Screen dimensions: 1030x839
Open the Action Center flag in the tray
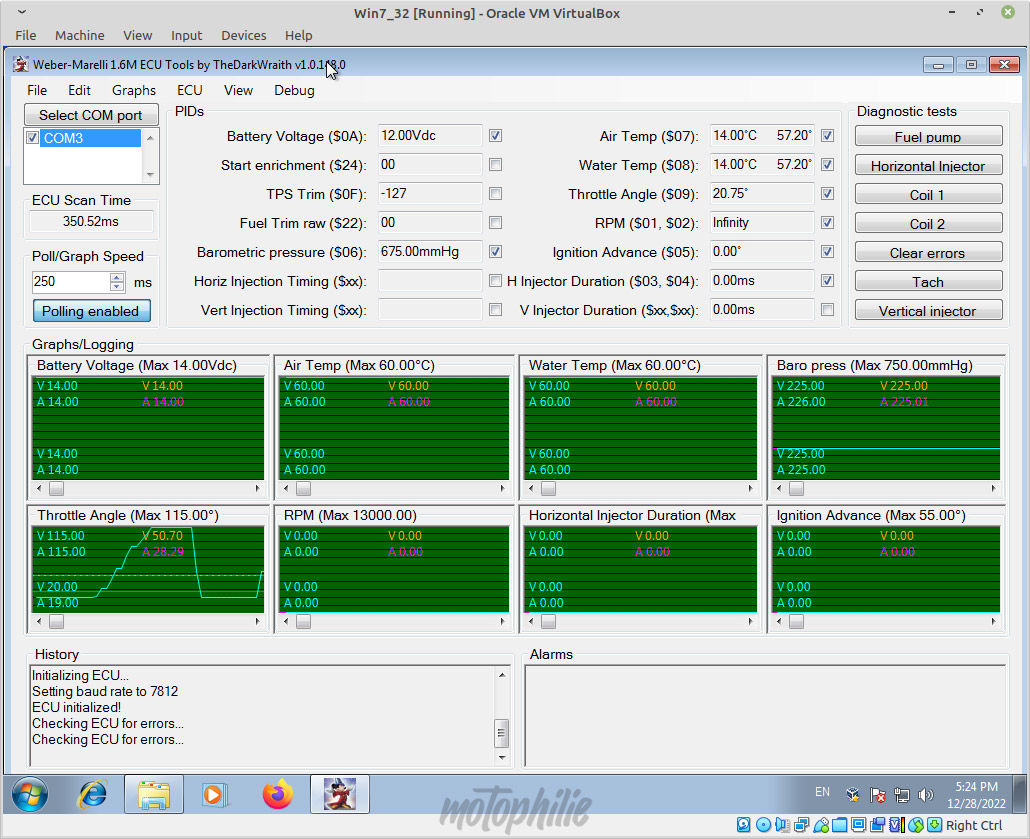coord(878,794)
